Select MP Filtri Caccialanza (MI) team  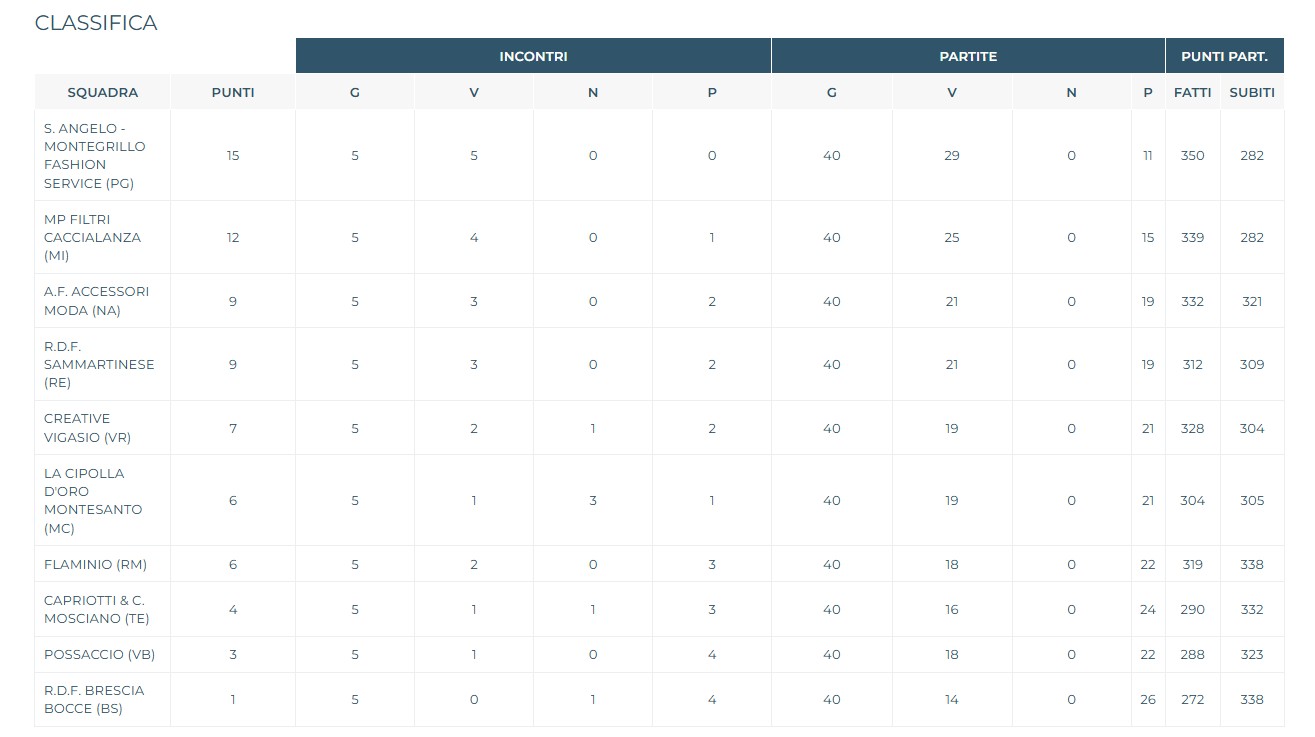[x=92, y=237]
